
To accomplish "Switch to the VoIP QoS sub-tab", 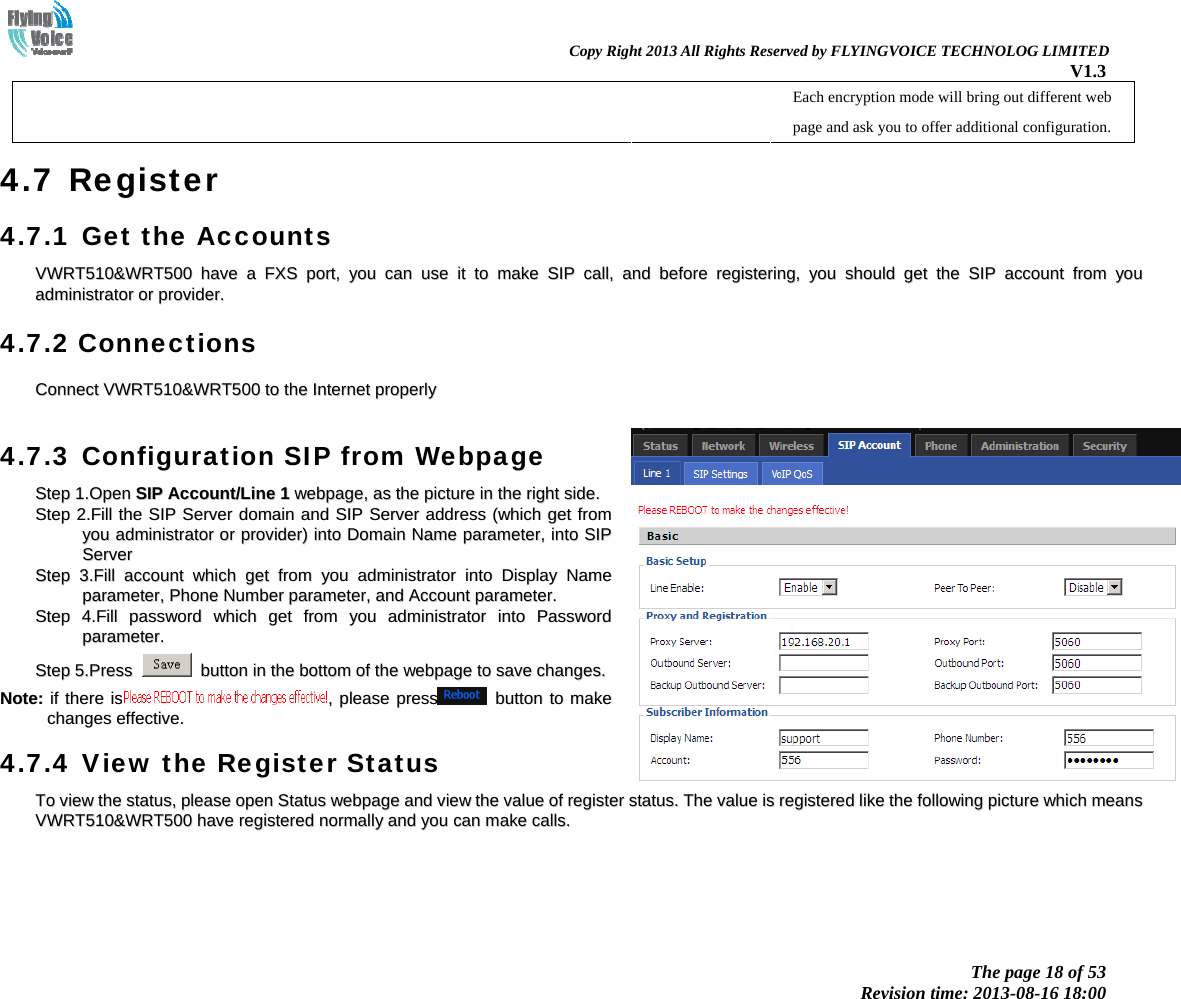I will point(792,474).
